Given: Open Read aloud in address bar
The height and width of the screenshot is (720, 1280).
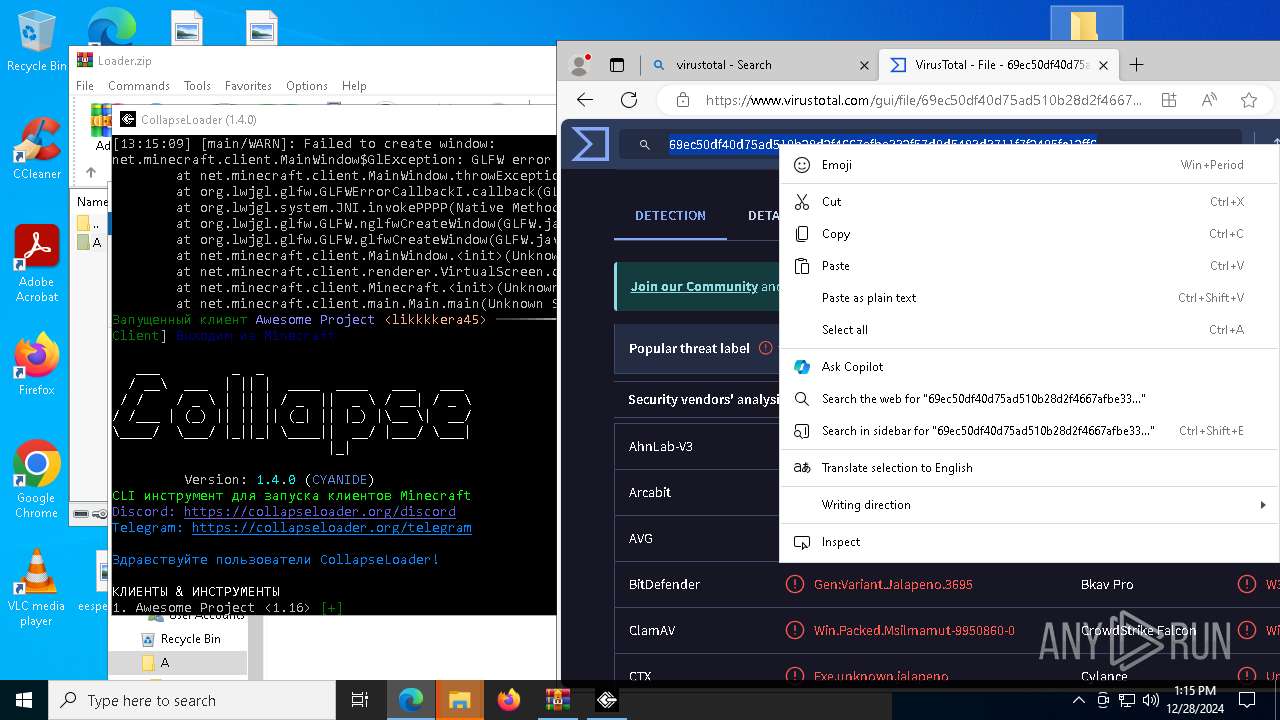Looking at the screenshot, I should click(x=1209, y=100).
